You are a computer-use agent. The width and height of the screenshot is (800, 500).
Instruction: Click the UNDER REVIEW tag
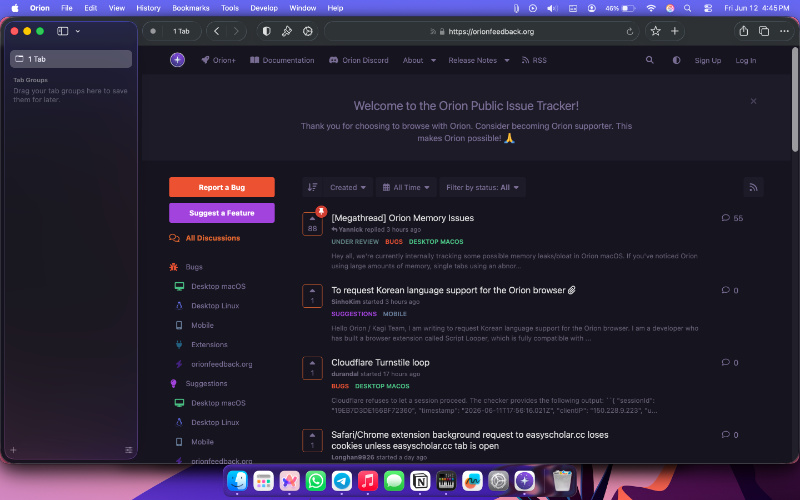click(355, 242)
